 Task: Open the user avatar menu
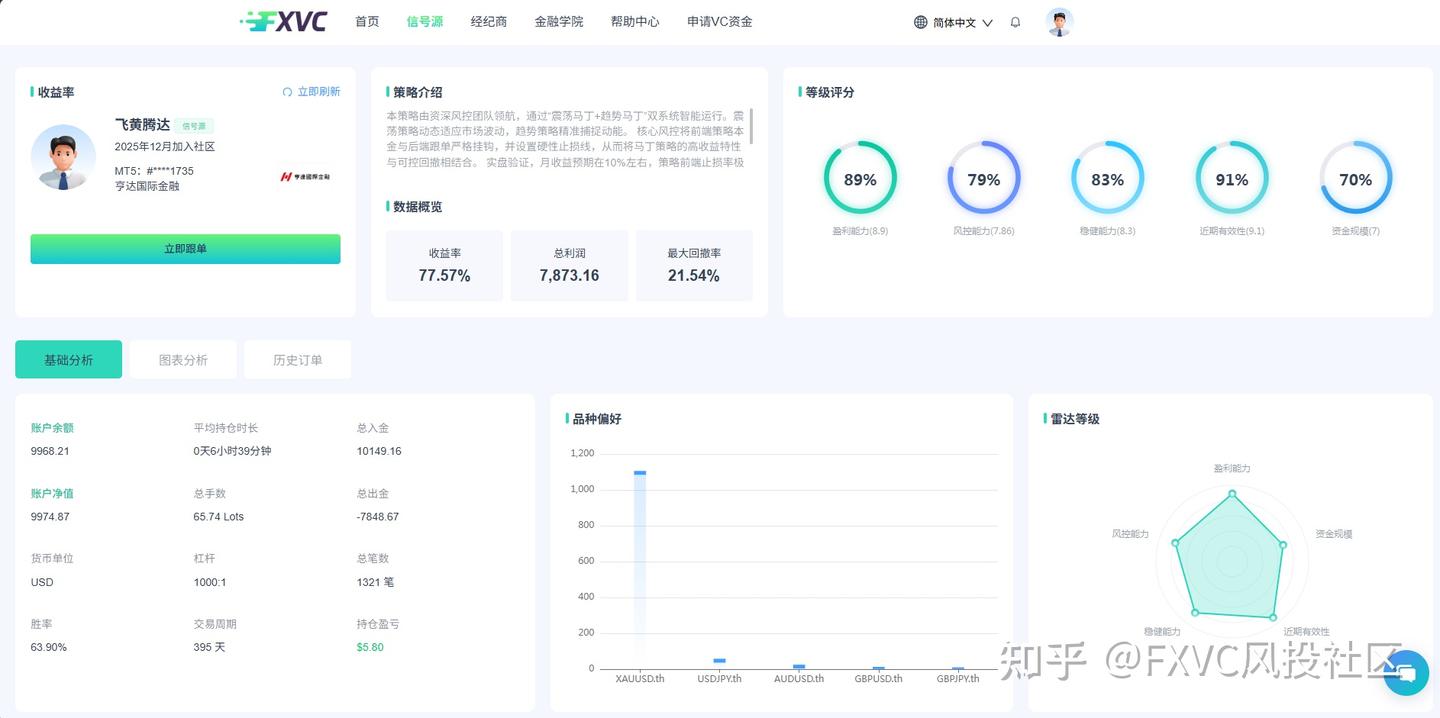coord(1059,22)
